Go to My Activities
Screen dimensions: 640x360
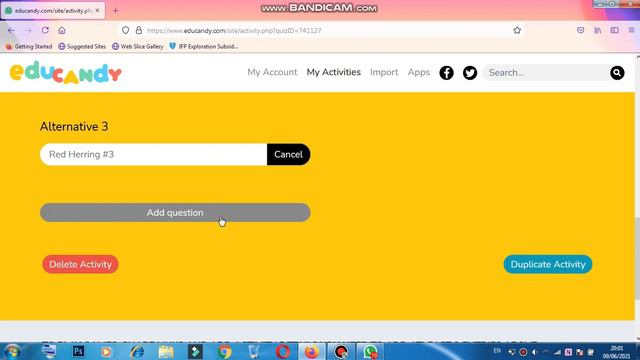(333, 72)
